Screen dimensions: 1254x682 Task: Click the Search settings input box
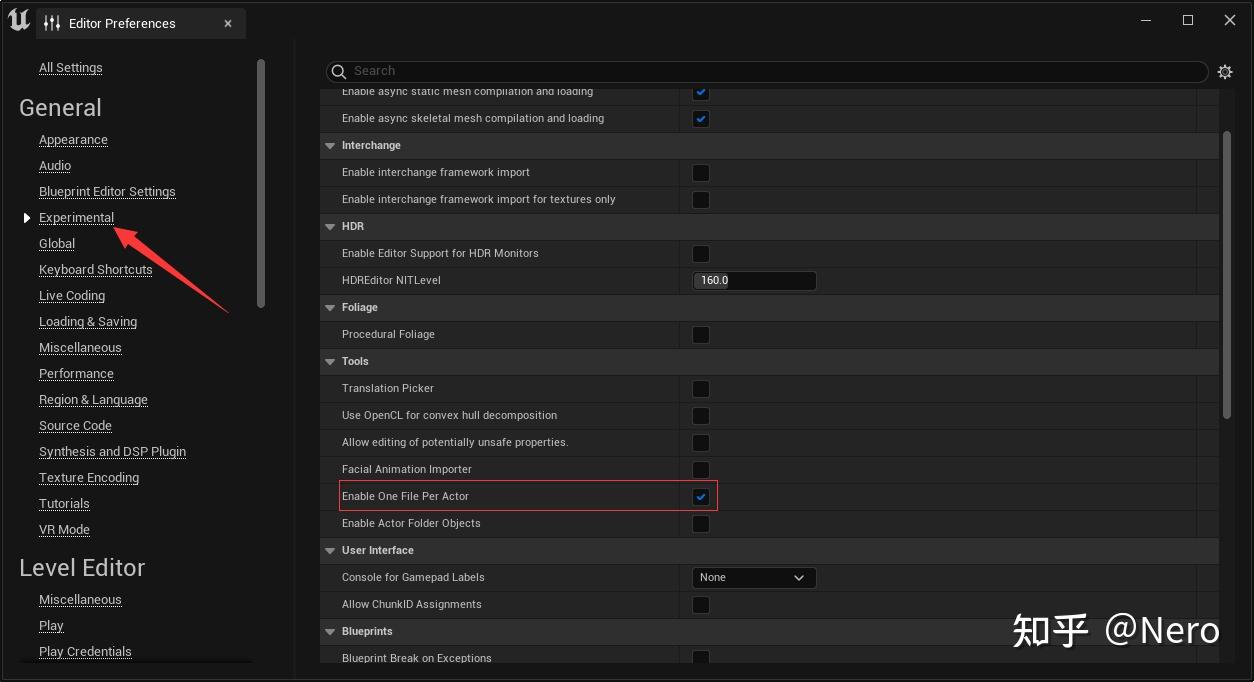point(770,71)
